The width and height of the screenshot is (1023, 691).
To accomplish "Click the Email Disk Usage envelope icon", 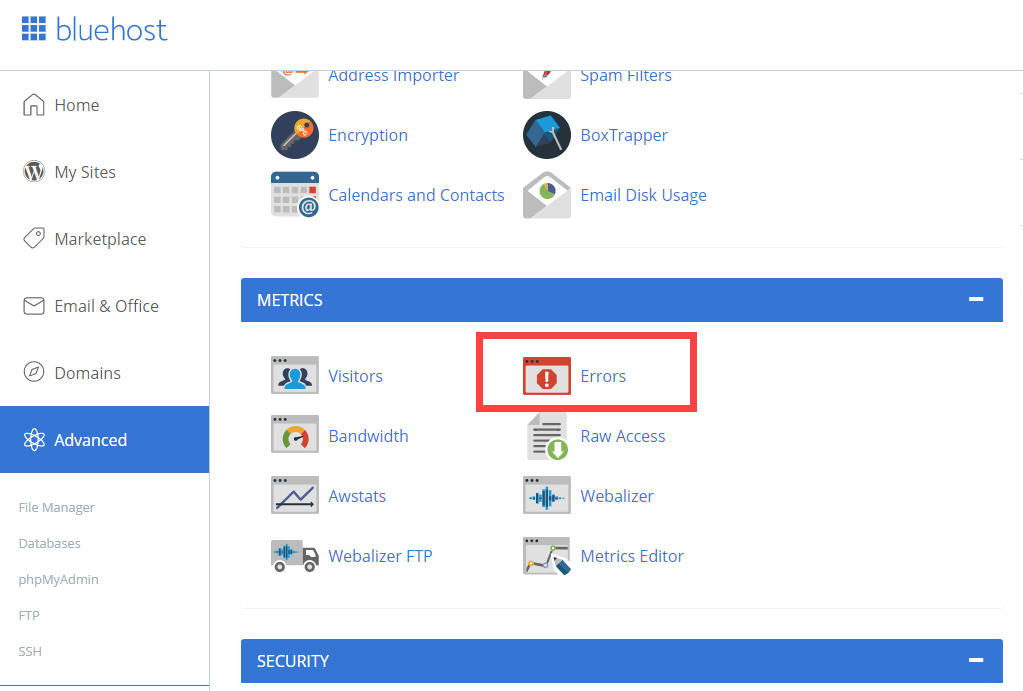I will (x=547, y=194).
